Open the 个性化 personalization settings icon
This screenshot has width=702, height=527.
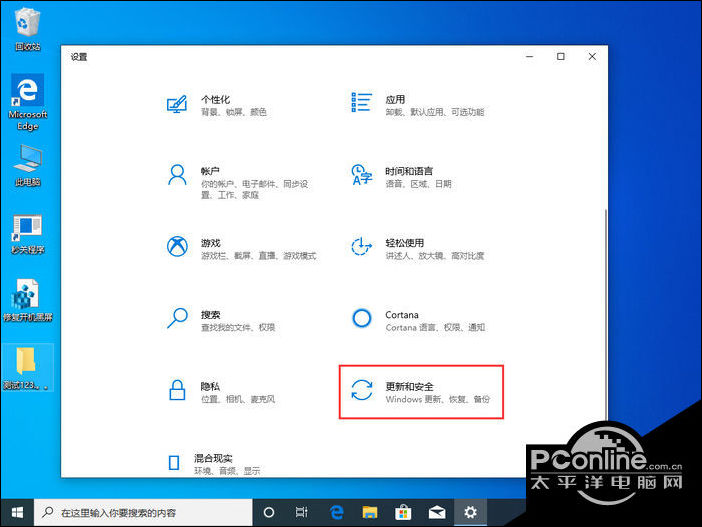(177, 104)
